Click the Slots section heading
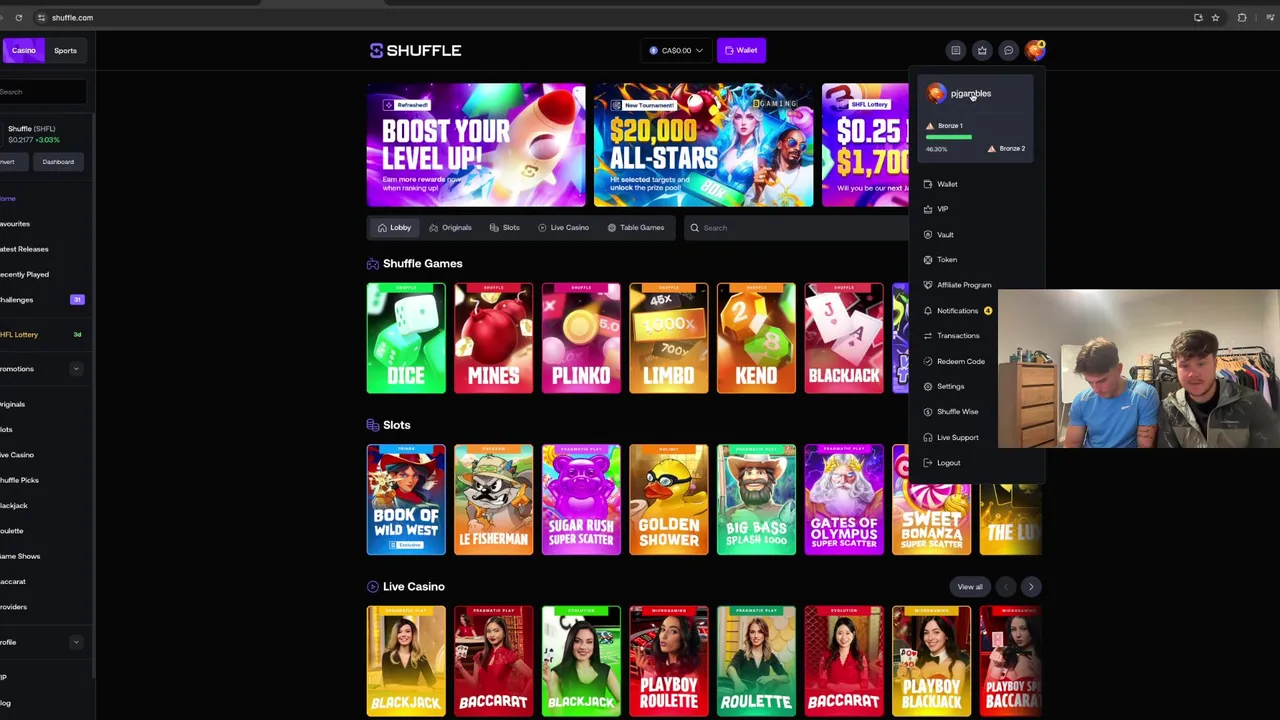This screenshot has height=720, width=1280. pos(396,425)
